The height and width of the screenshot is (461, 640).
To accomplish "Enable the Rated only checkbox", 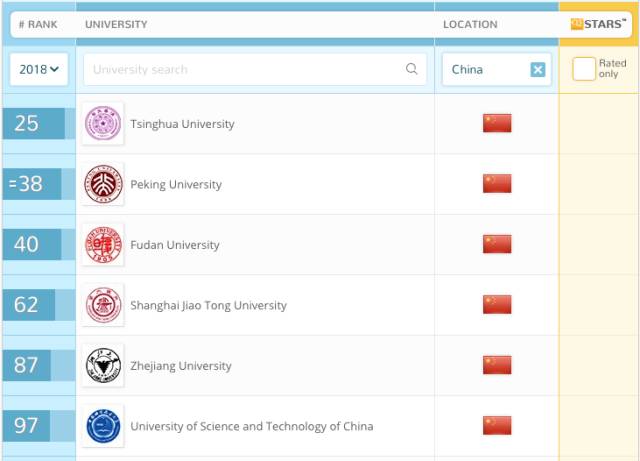I will [584, 69].
